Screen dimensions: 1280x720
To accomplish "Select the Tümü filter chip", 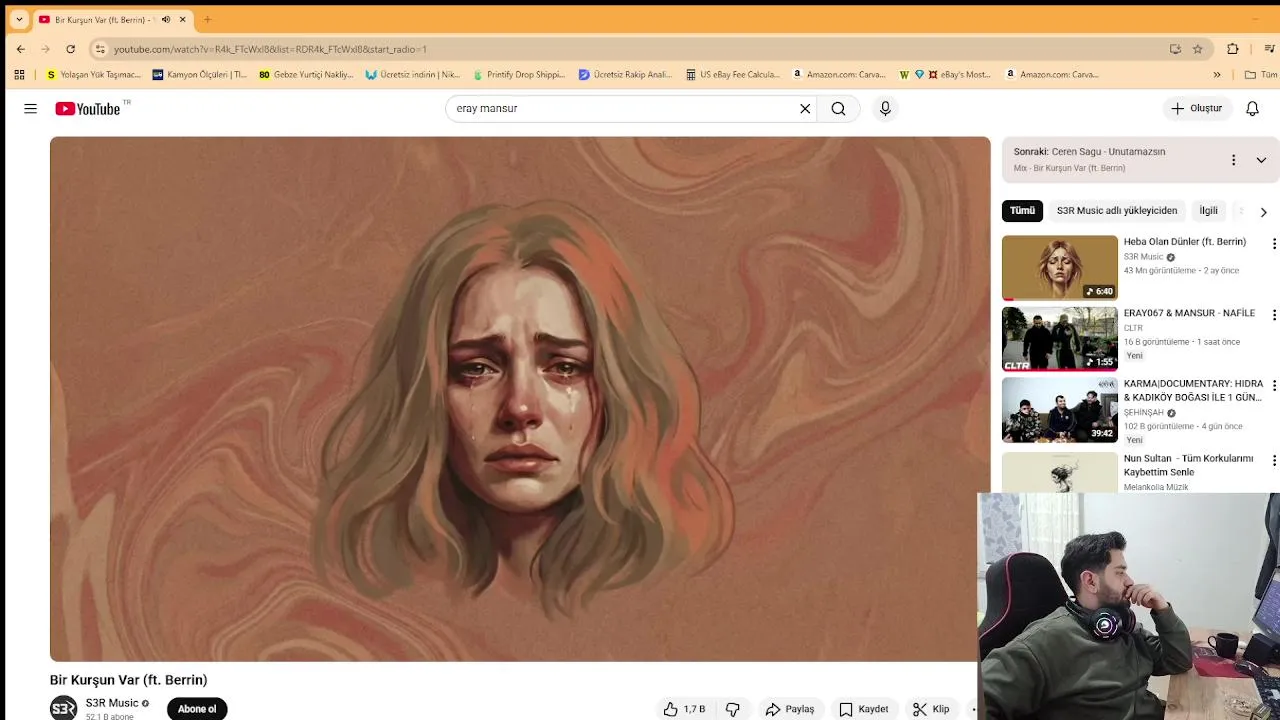I will tap(1022, 211).
